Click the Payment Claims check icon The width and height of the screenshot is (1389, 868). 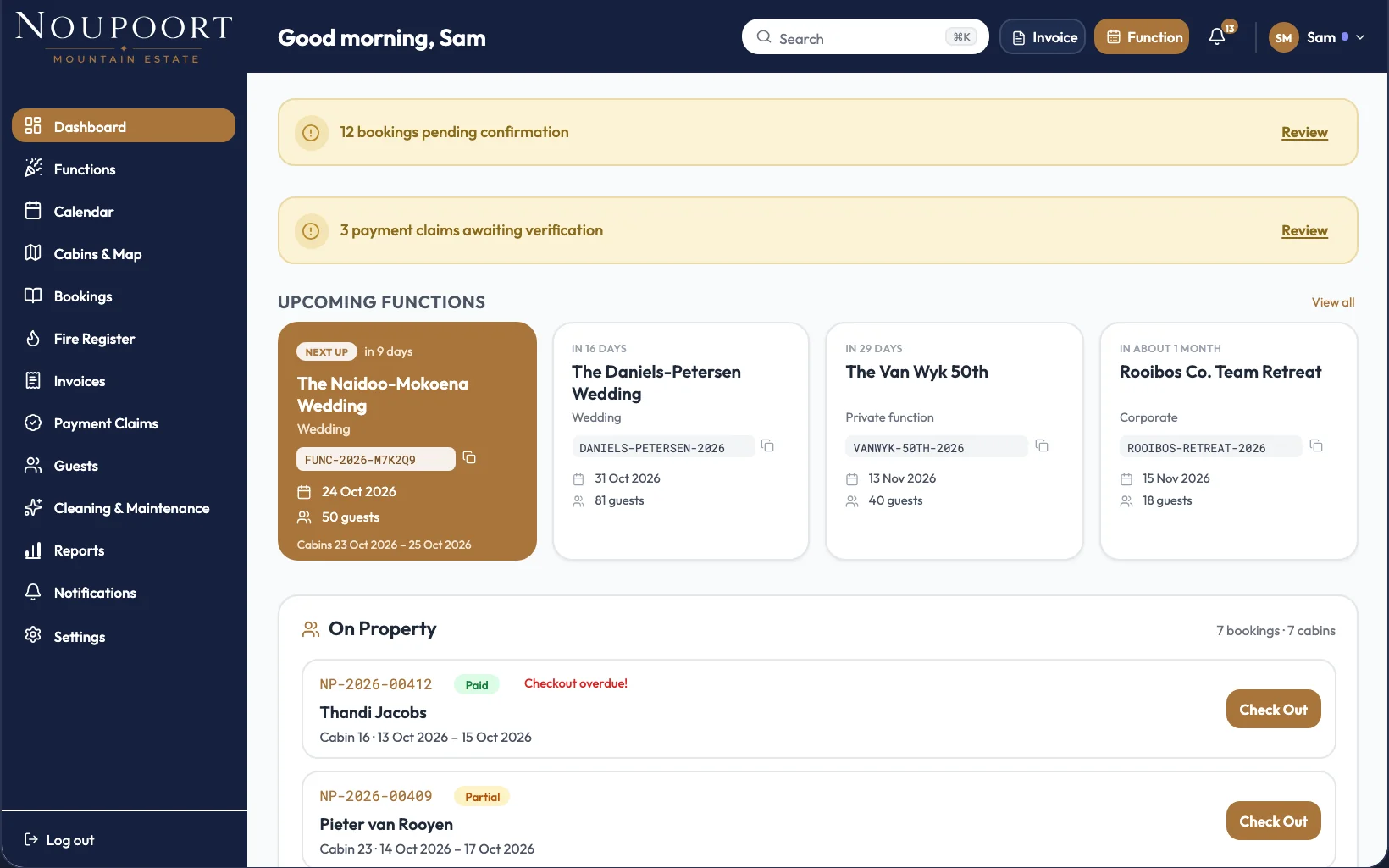click(33, 423)
